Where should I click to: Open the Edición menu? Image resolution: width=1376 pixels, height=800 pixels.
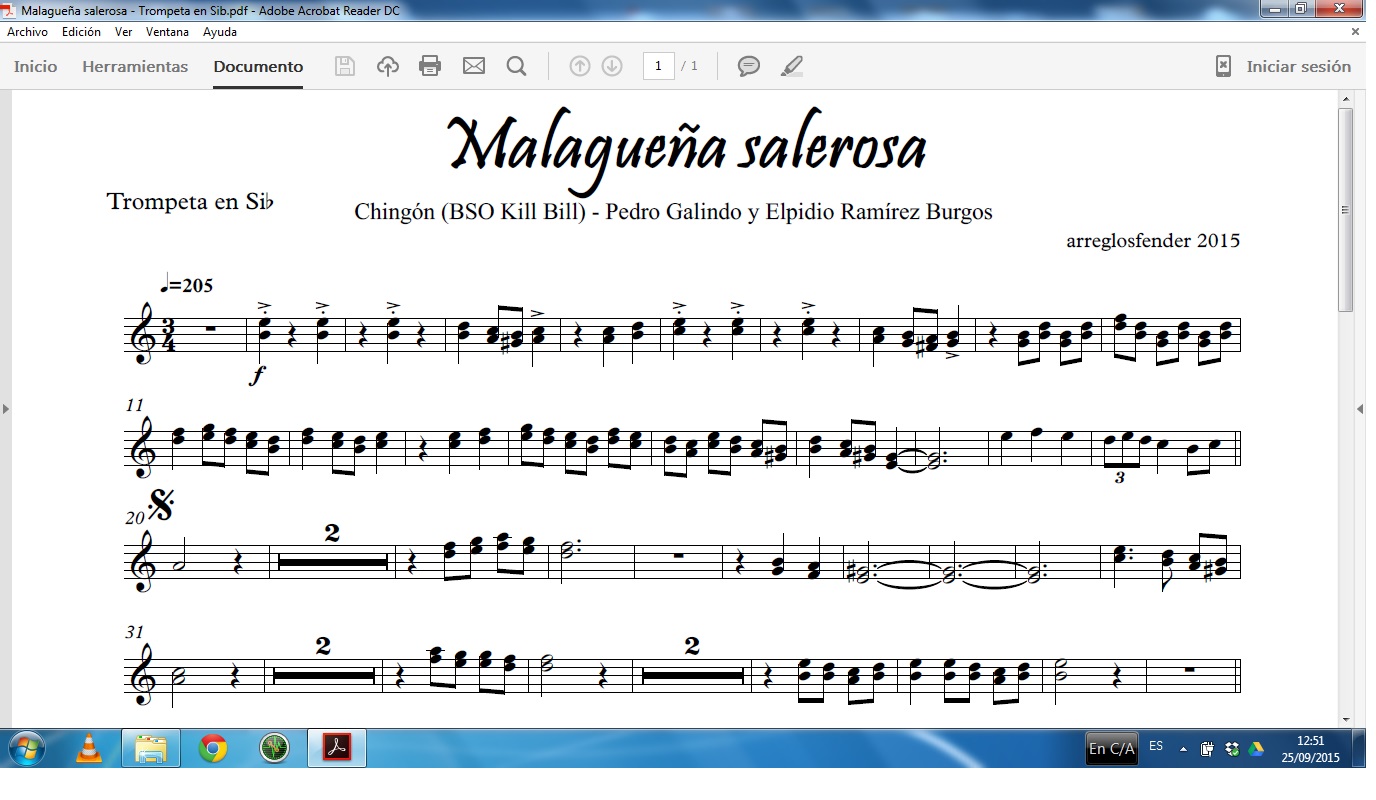tap(81, 32)
